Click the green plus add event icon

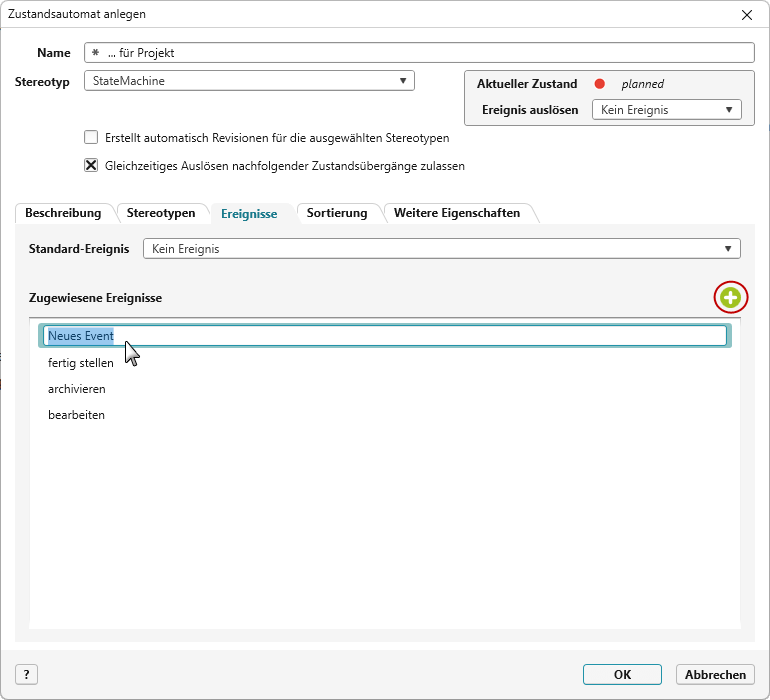[x=731, y=297]
